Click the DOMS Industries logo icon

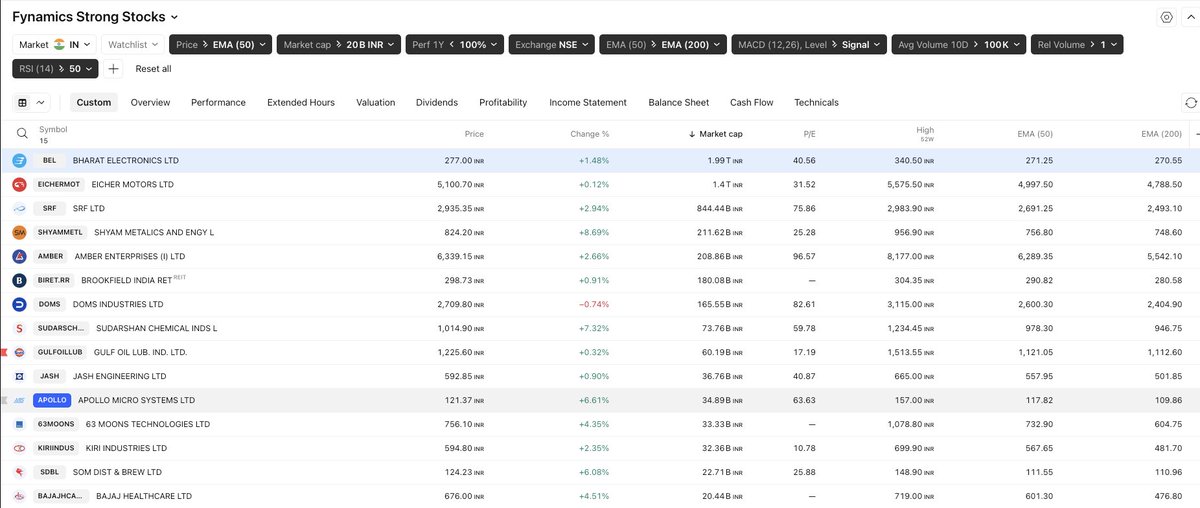pos(19,304)
